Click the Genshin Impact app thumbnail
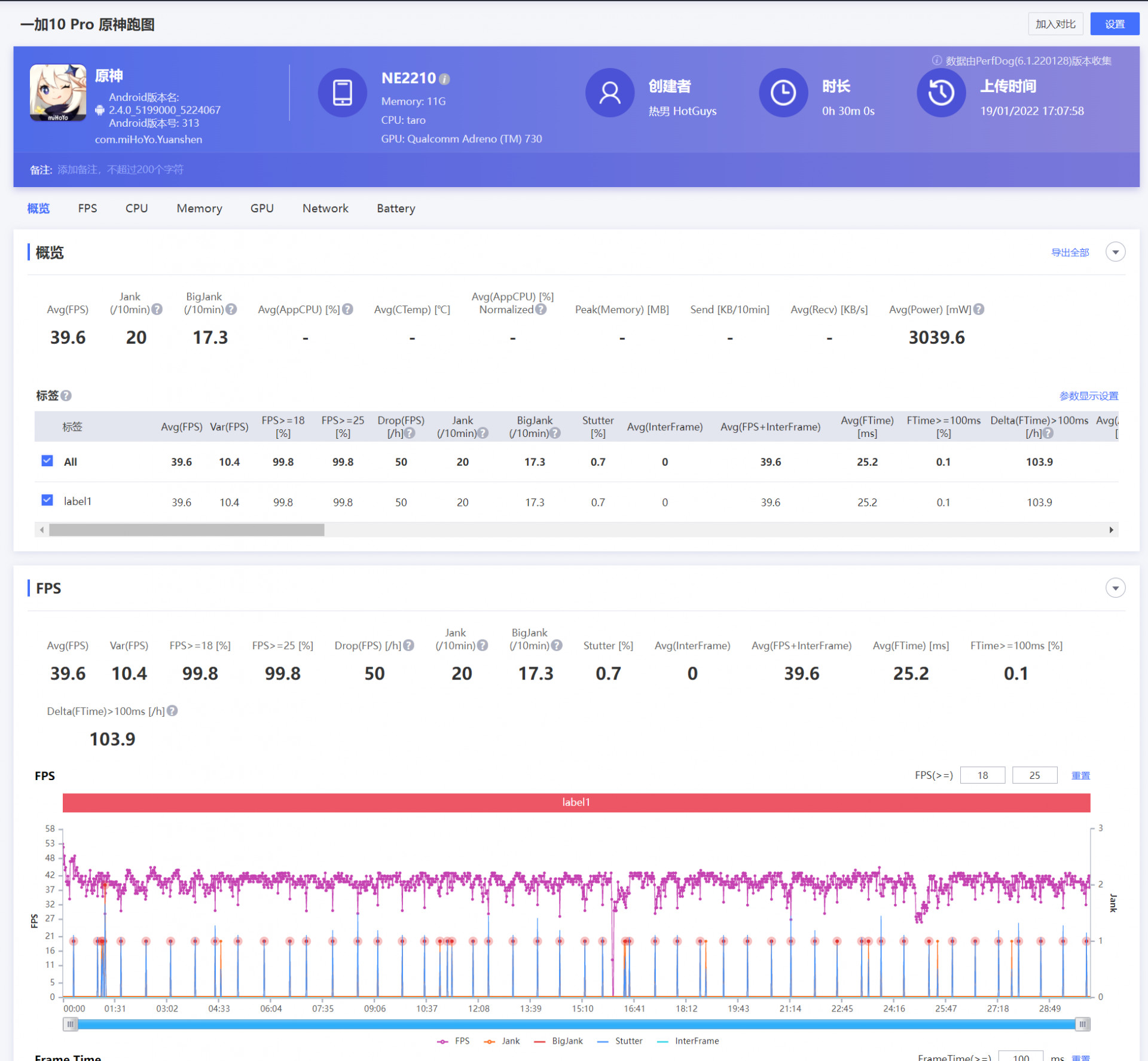The height and width of the screenshot is (1061, 1148). pyautogui.click(x=58, y=93)
